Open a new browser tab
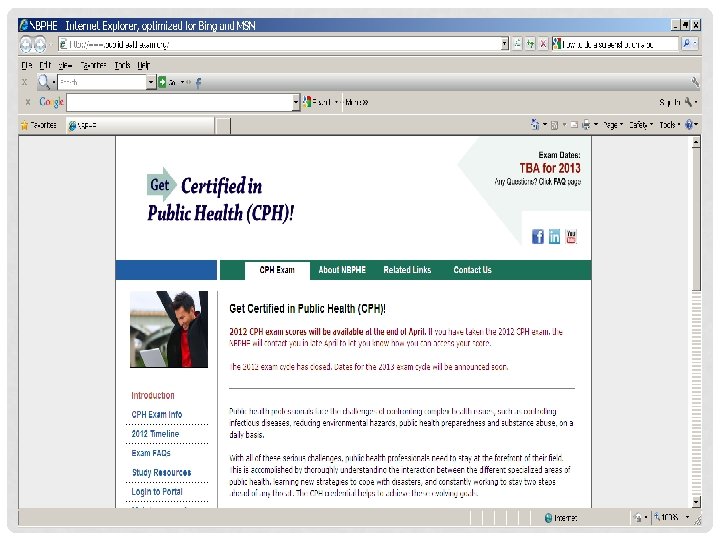Image resolution: width=720 pixels, height=540 pixels. [x=223, y=125]
